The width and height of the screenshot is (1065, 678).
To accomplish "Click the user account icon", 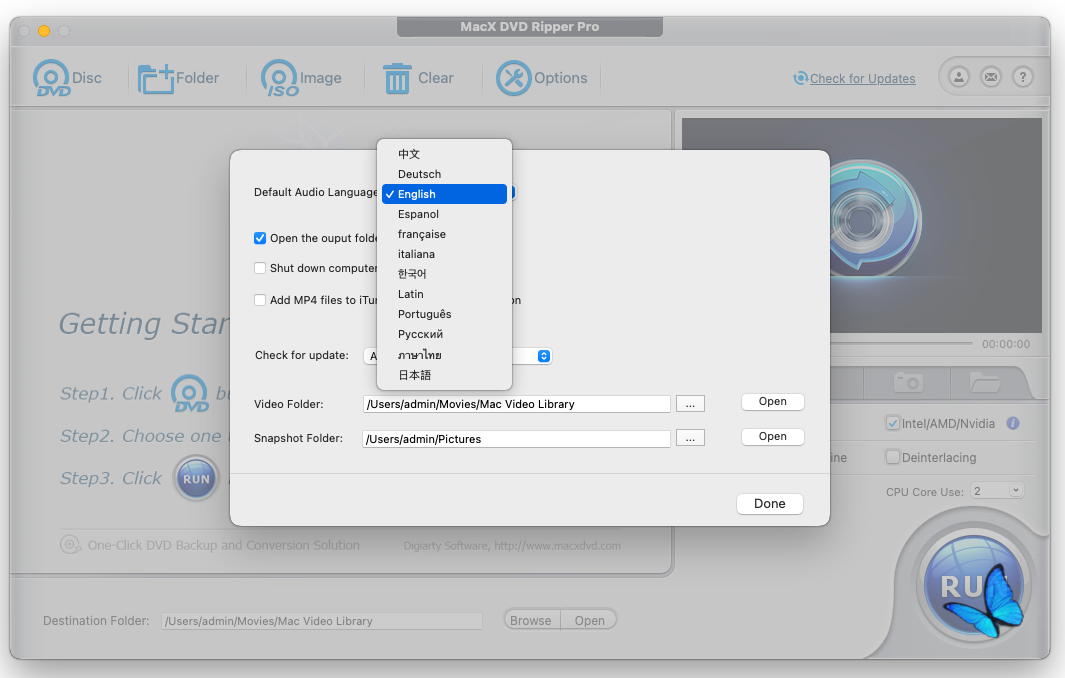I will (958, 77).
